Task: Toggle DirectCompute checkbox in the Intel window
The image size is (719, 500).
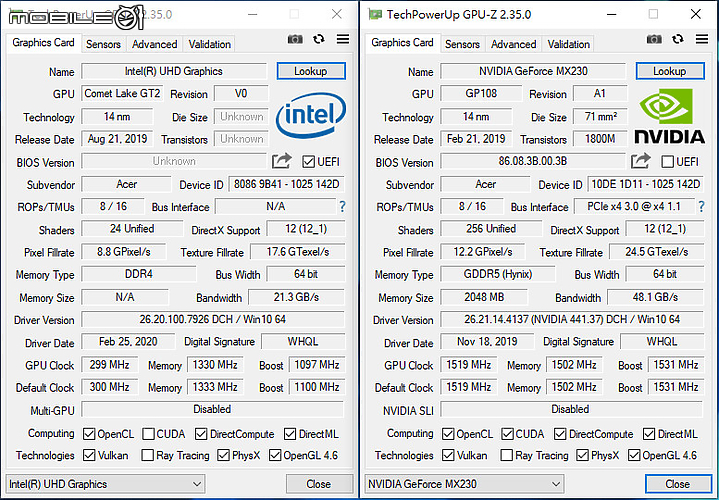Action: coord(201,434)
